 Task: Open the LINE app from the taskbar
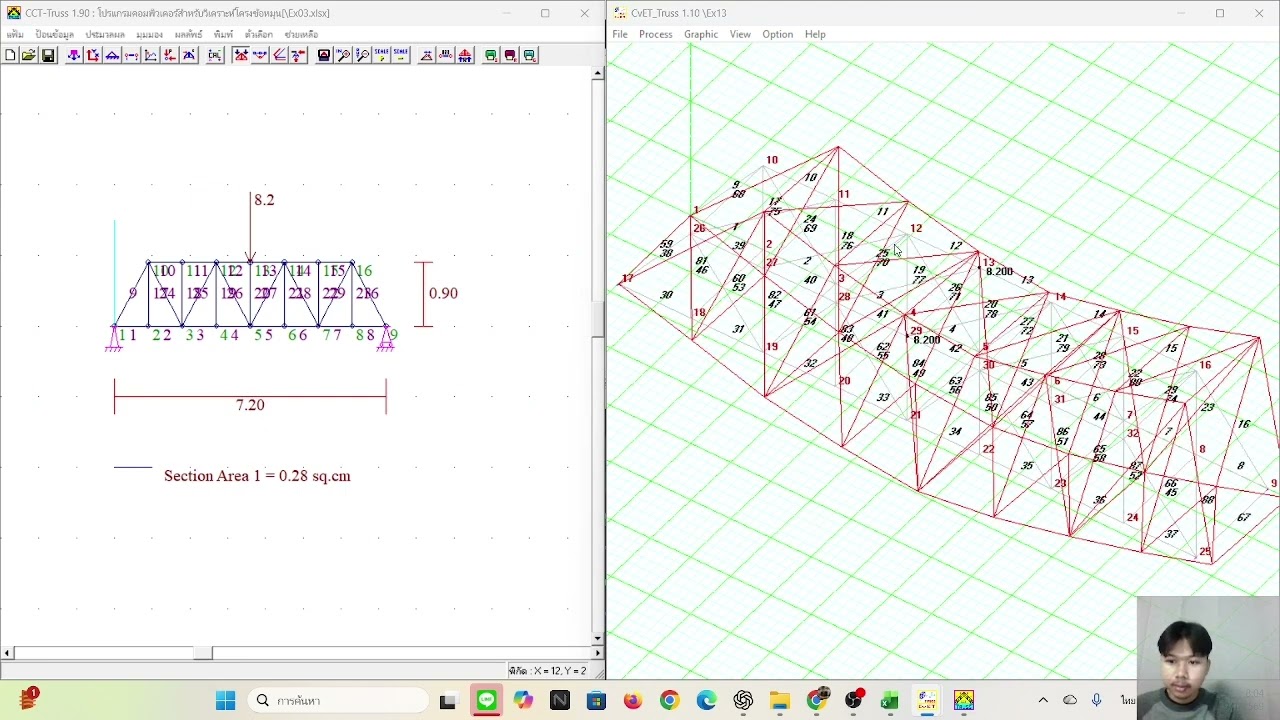(x=486, y=701)
